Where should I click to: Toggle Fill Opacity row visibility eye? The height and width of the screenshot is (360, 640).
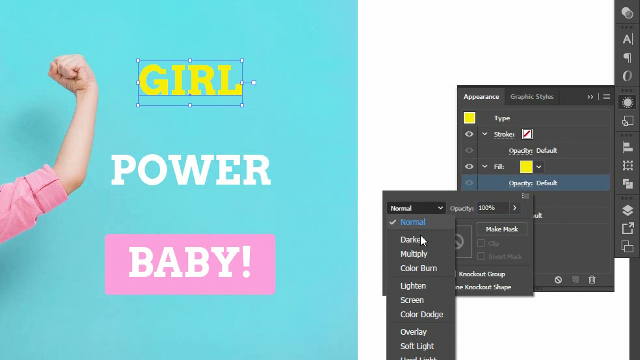pyautogui.click(x=469, y=183)
